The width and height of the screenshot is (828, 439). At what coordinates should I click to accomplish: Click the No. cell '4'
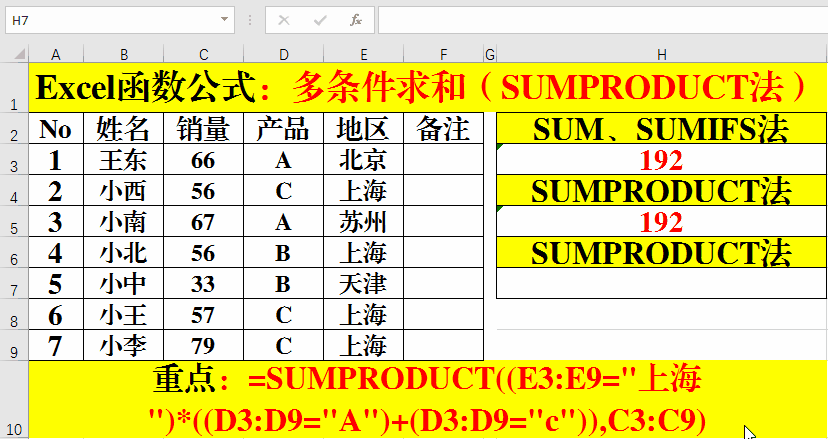(x=56, y=253)
